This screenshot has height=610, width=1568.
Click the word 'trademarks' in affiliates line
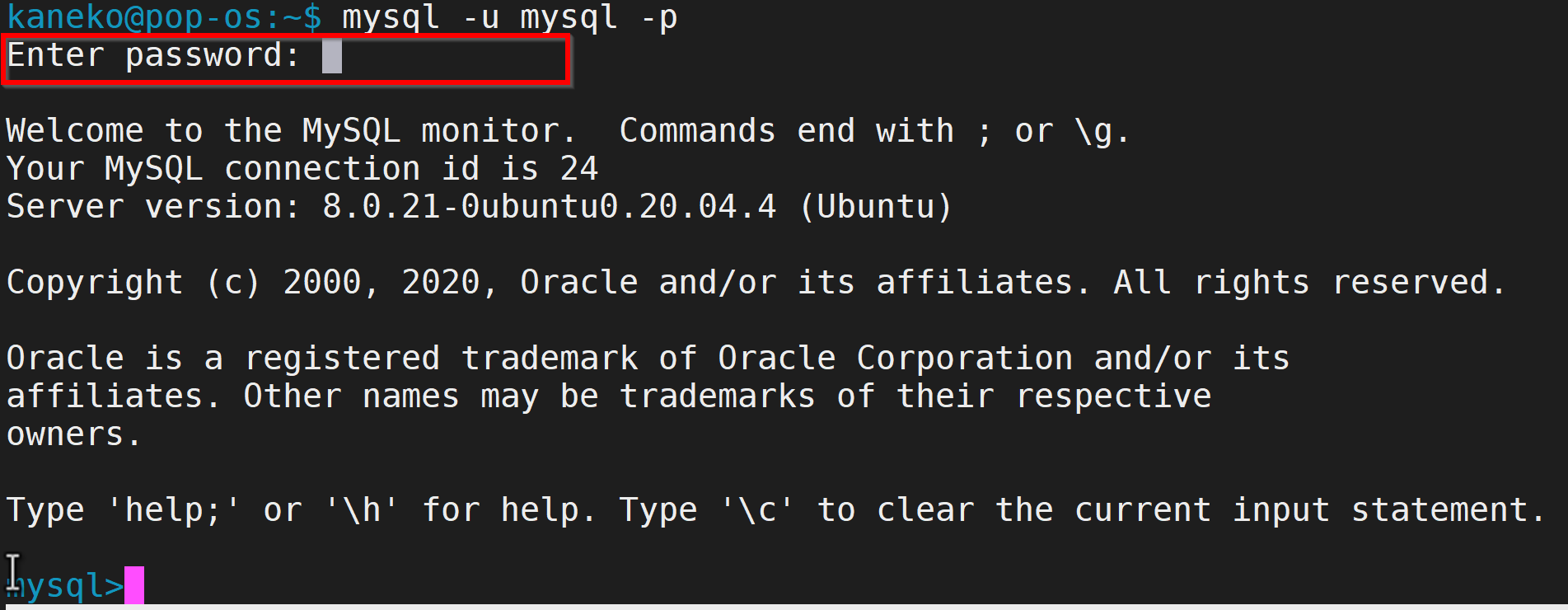pos(718,396)
